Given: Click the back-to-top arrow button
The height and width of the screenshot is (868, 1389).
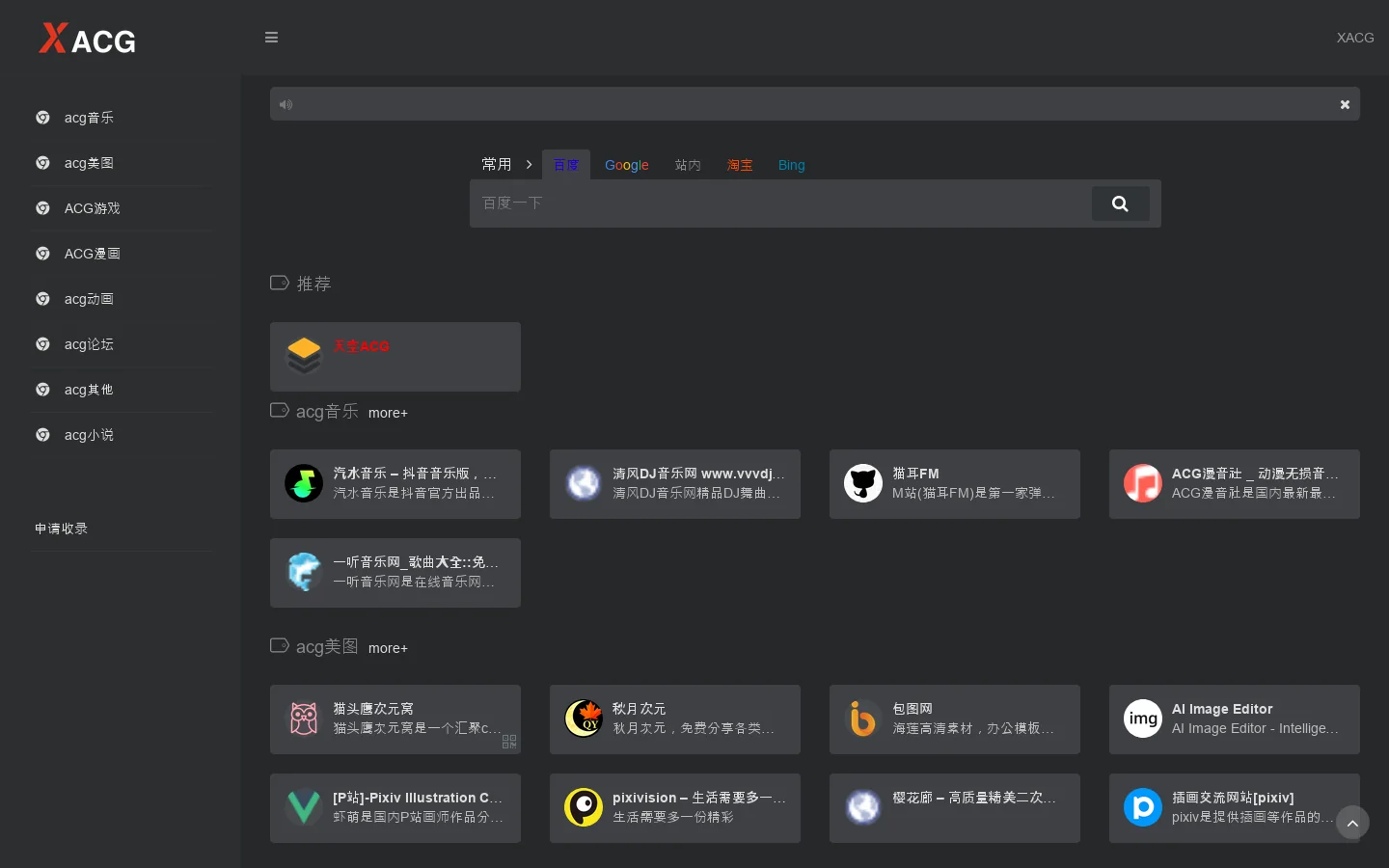Looking at the screenshot, I should point(1352,823).
